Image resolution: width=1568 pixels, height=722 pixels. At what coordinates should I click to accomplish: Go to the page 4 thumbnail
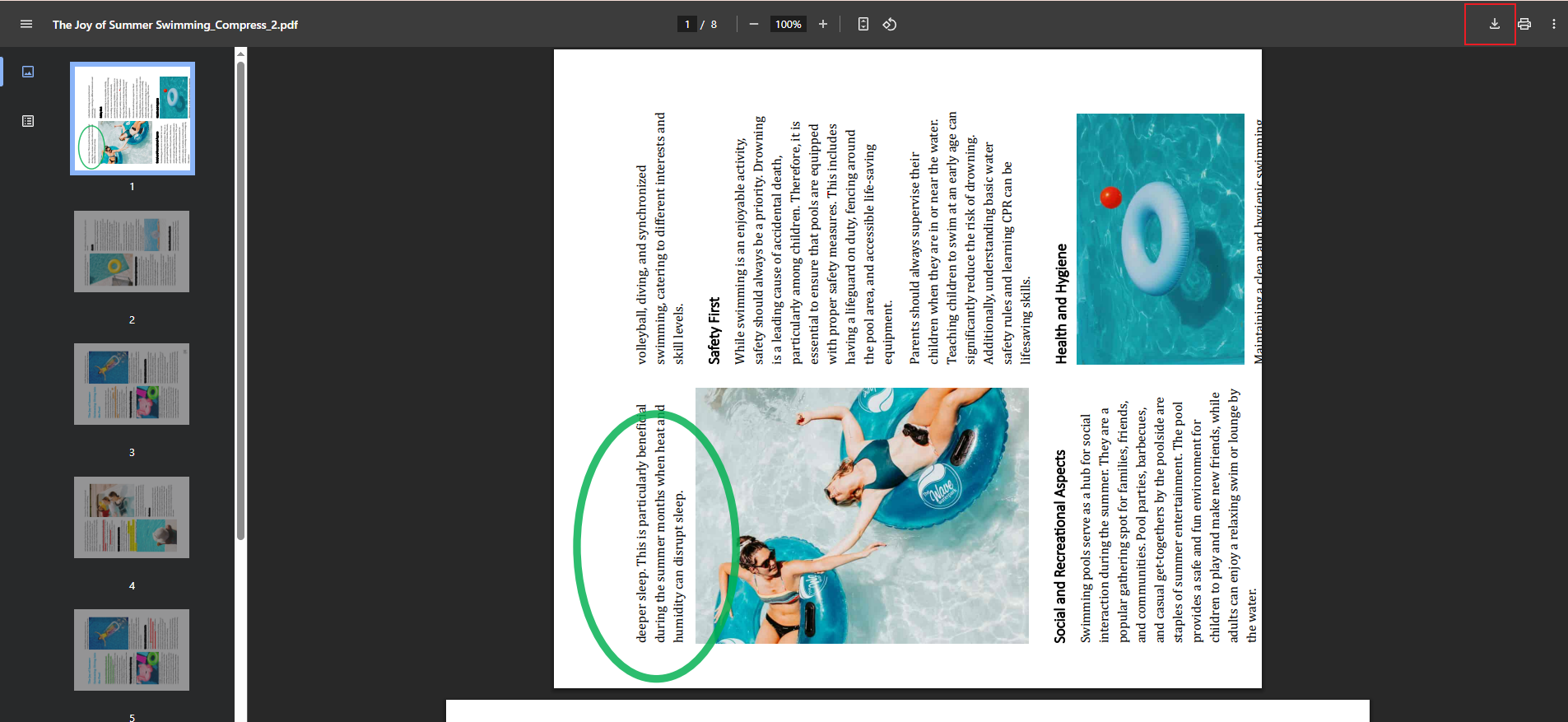pyautogui.click(x=132, y=517)
